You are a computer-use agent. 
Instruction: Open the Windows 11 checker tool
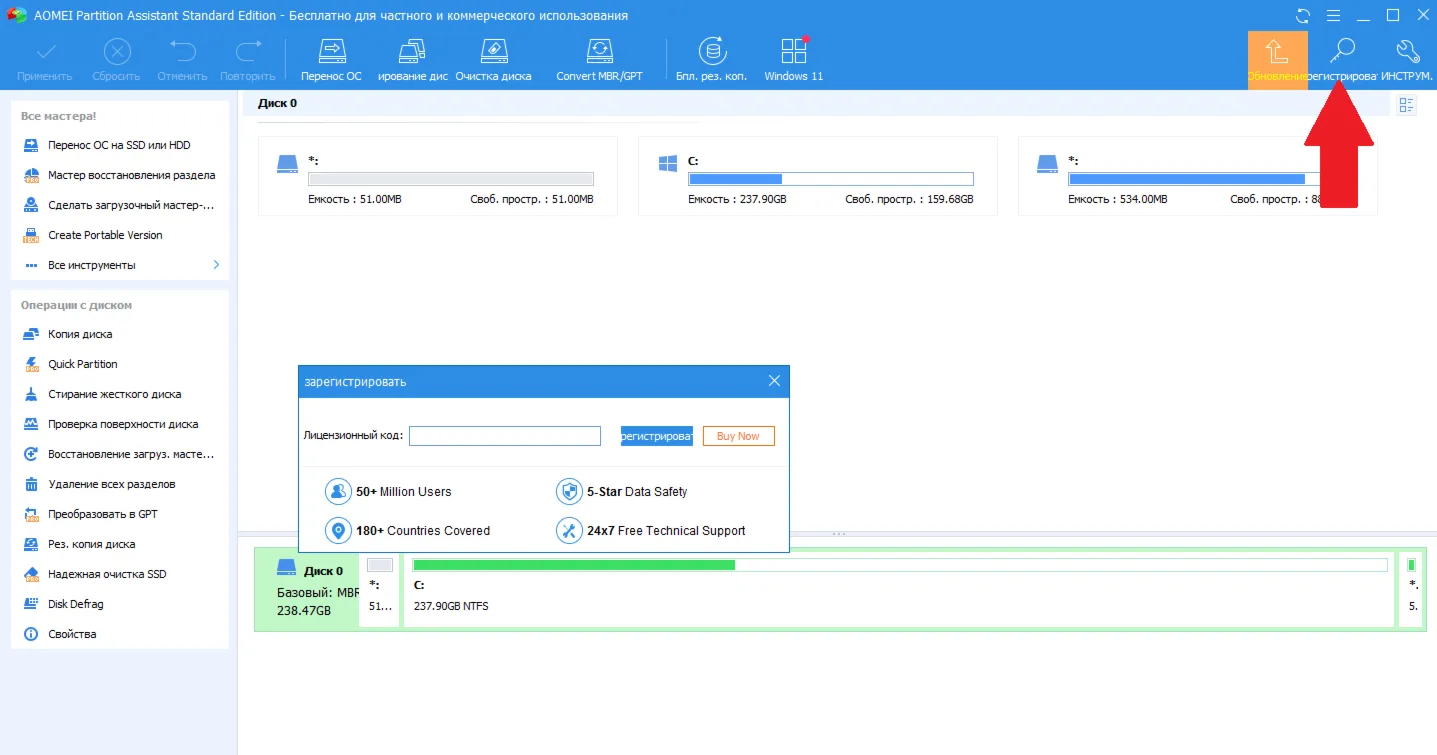coord(794,60)
